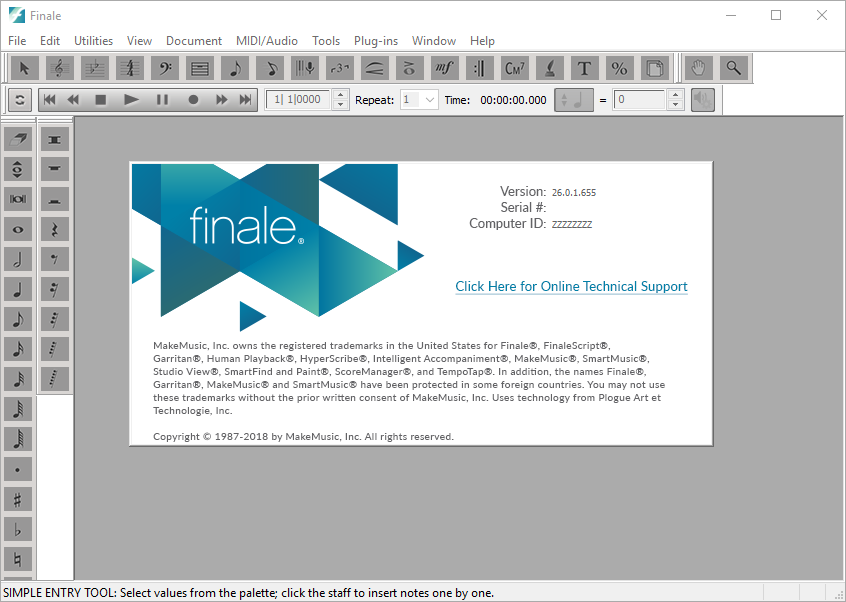
Task: Pick the Eraser in Simple Entry palette
Action: [18, 140]
